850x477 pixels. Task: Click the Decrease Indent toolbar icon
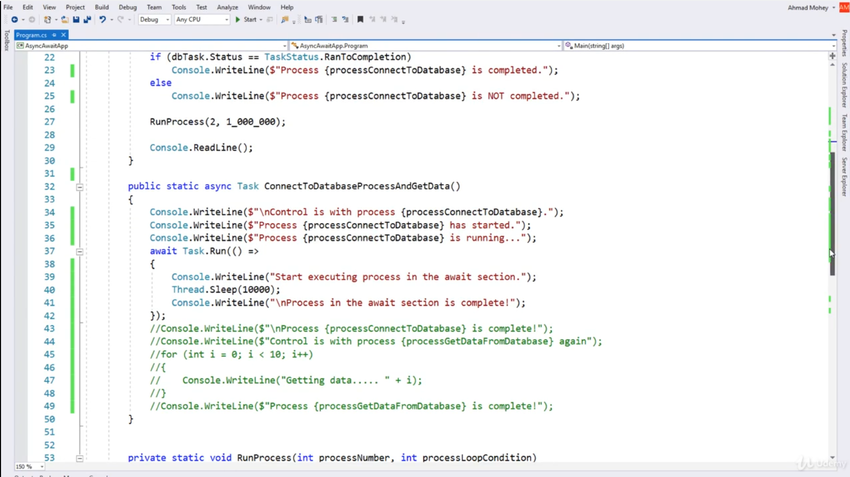point(334,20)
